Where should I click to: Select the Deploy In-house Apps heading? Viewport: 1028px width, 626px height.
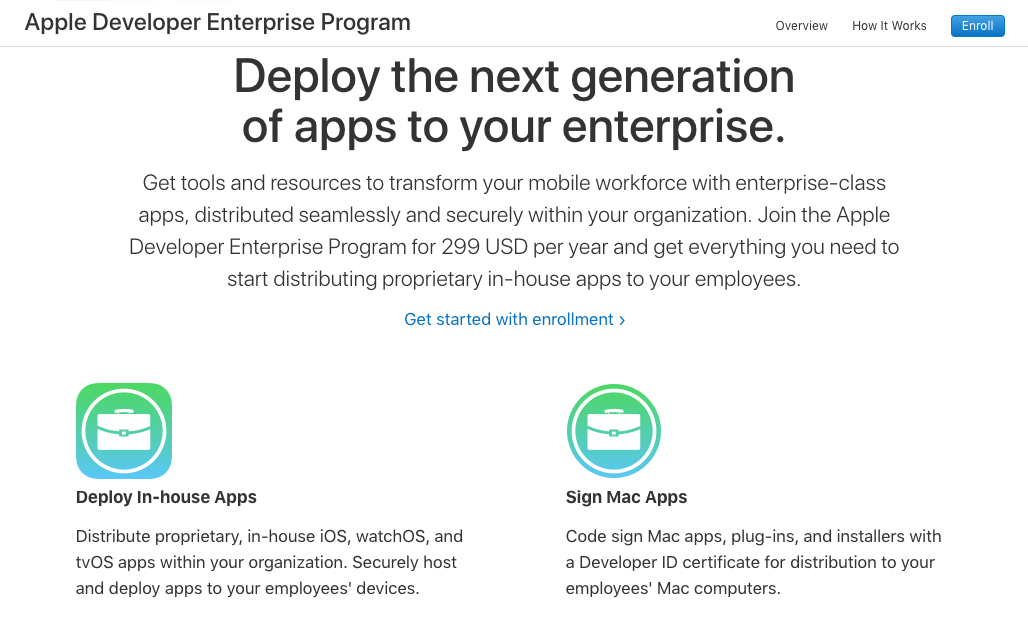click(166, 497)
